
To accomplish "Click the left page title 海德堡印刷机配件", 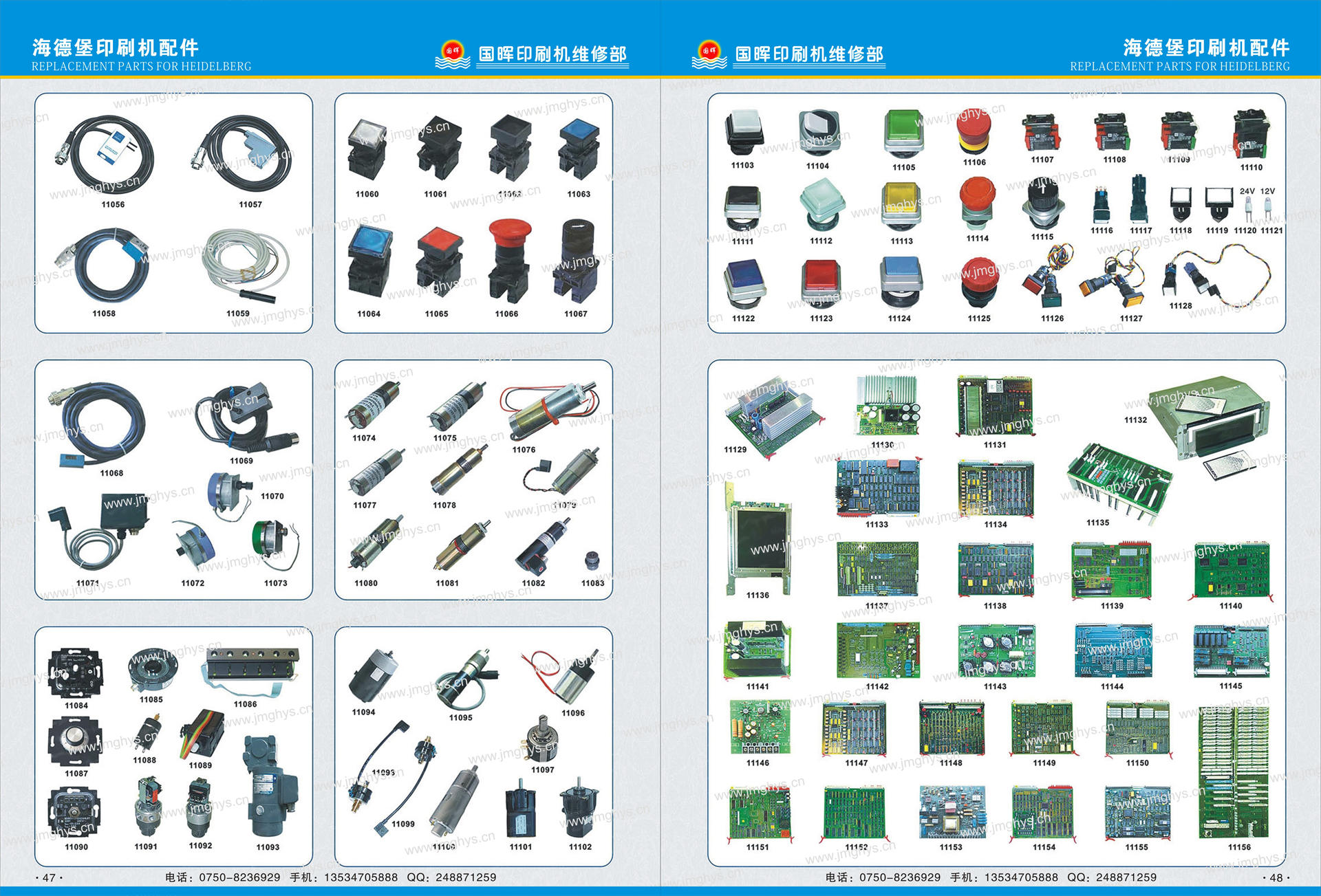I will click(x=116, y=47).
